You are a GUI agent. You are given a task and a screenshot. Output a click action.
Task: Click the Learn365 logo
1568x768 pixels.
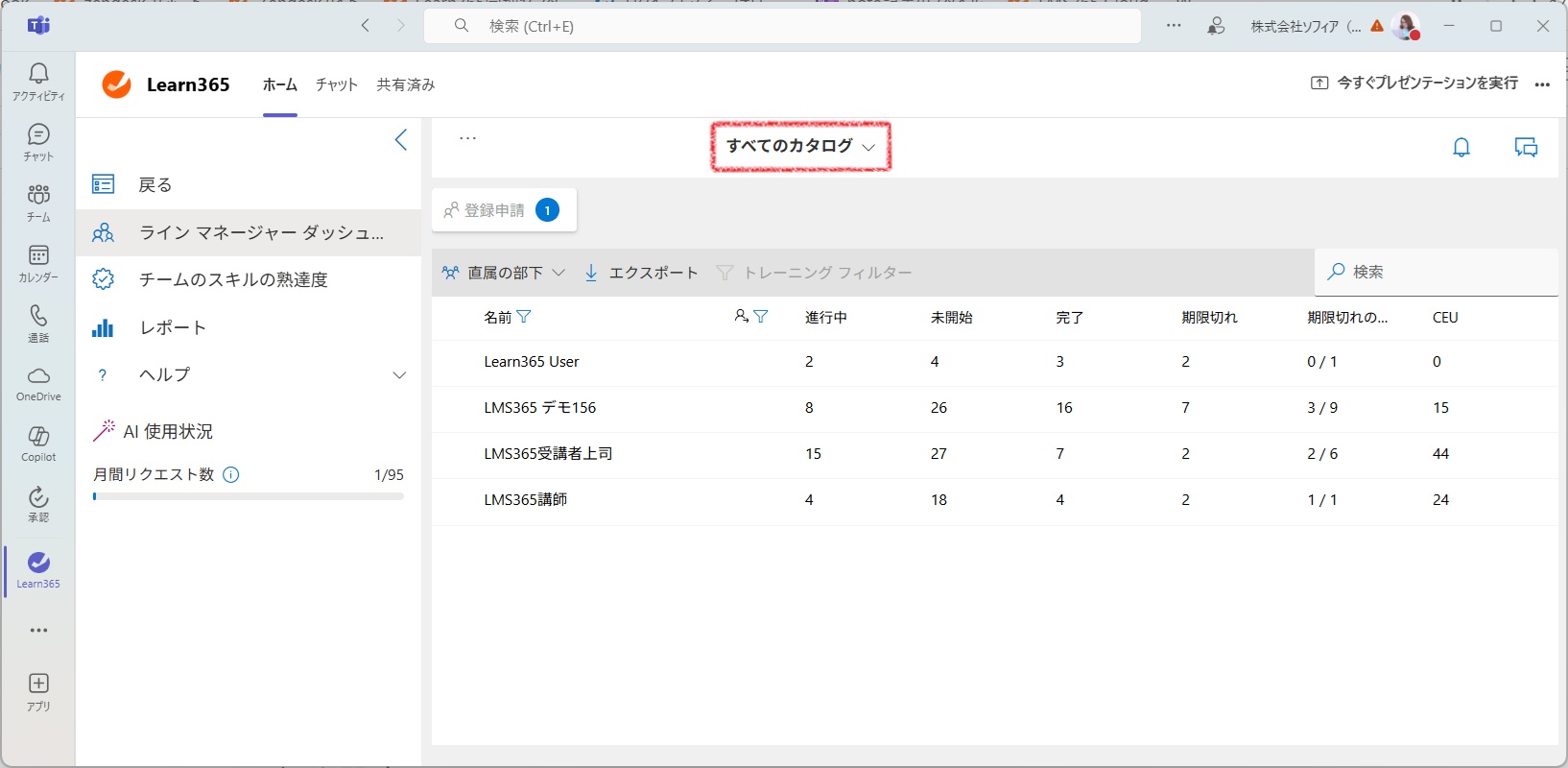click(116, 84)
